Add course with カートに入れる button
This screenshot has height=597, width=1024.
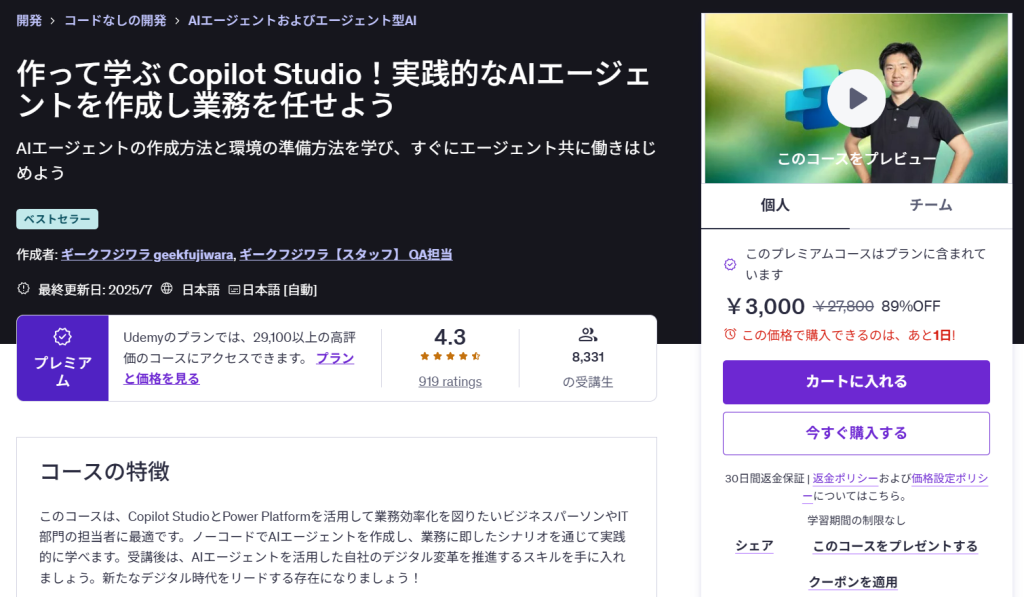(856, 381)
